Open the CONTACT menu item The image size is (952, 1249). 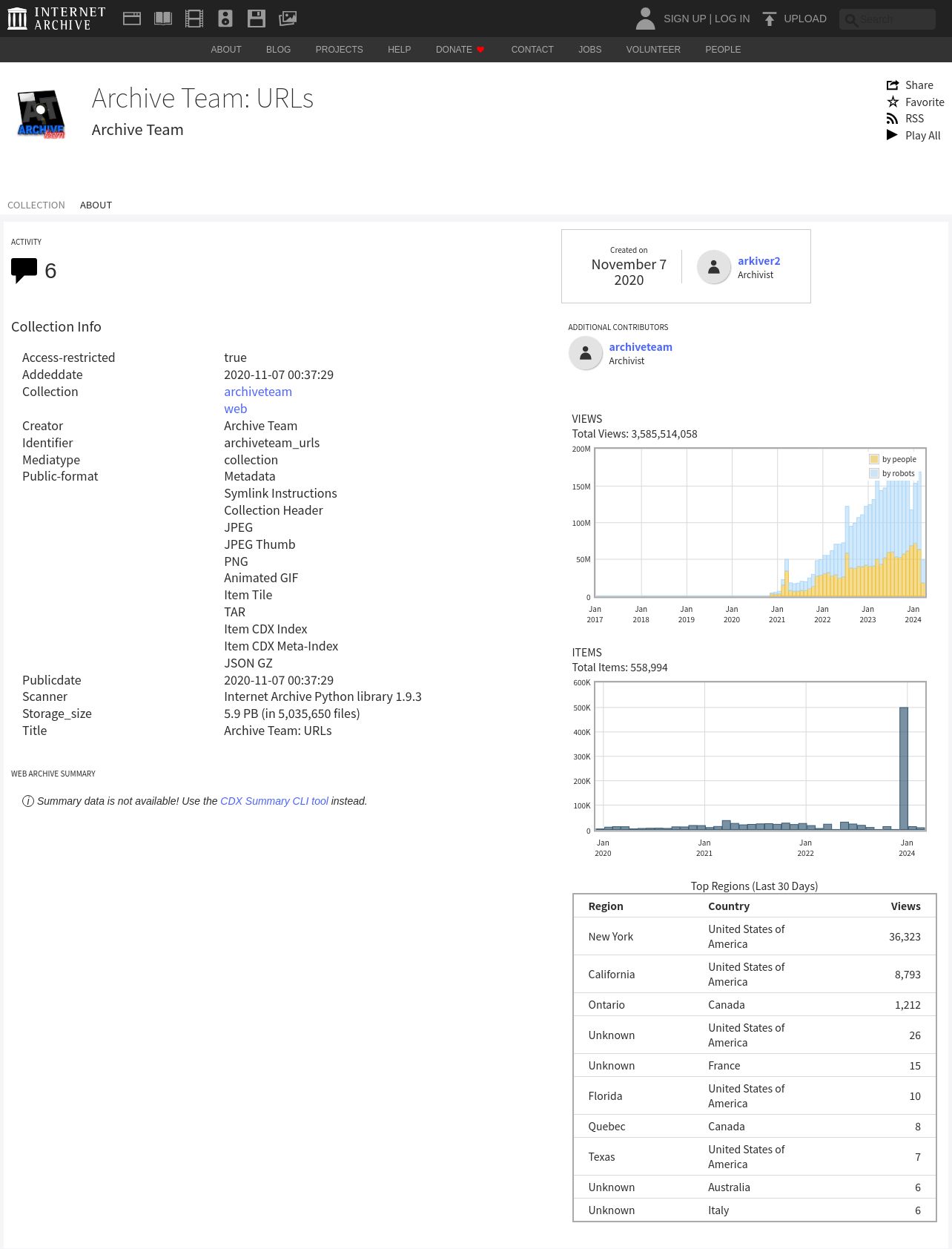click(532, 50)
